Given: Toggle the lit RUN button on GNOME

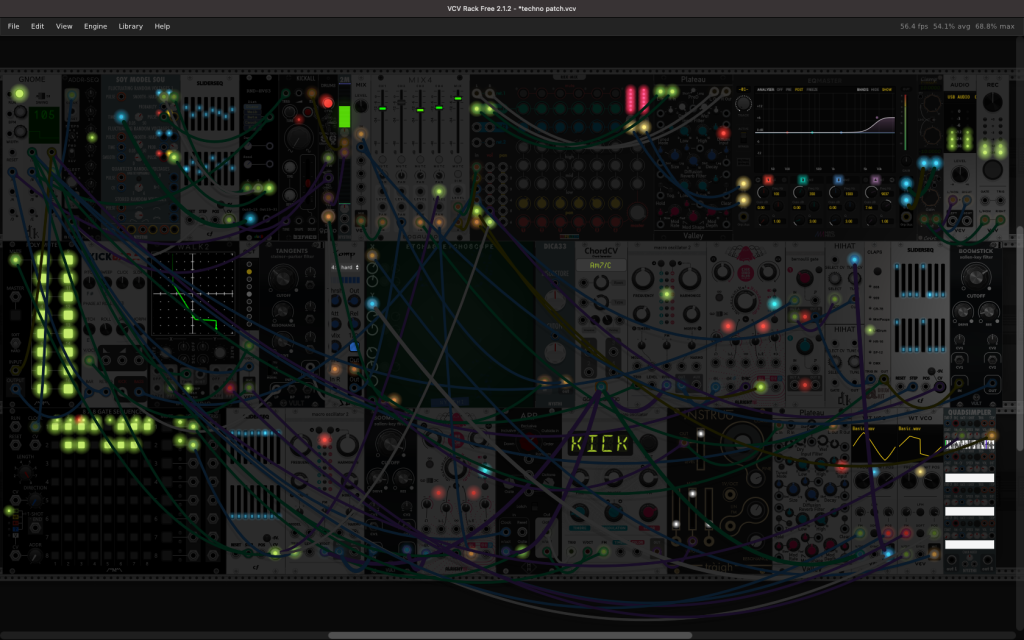Looking at the screenshot, I should pos(20,94).
